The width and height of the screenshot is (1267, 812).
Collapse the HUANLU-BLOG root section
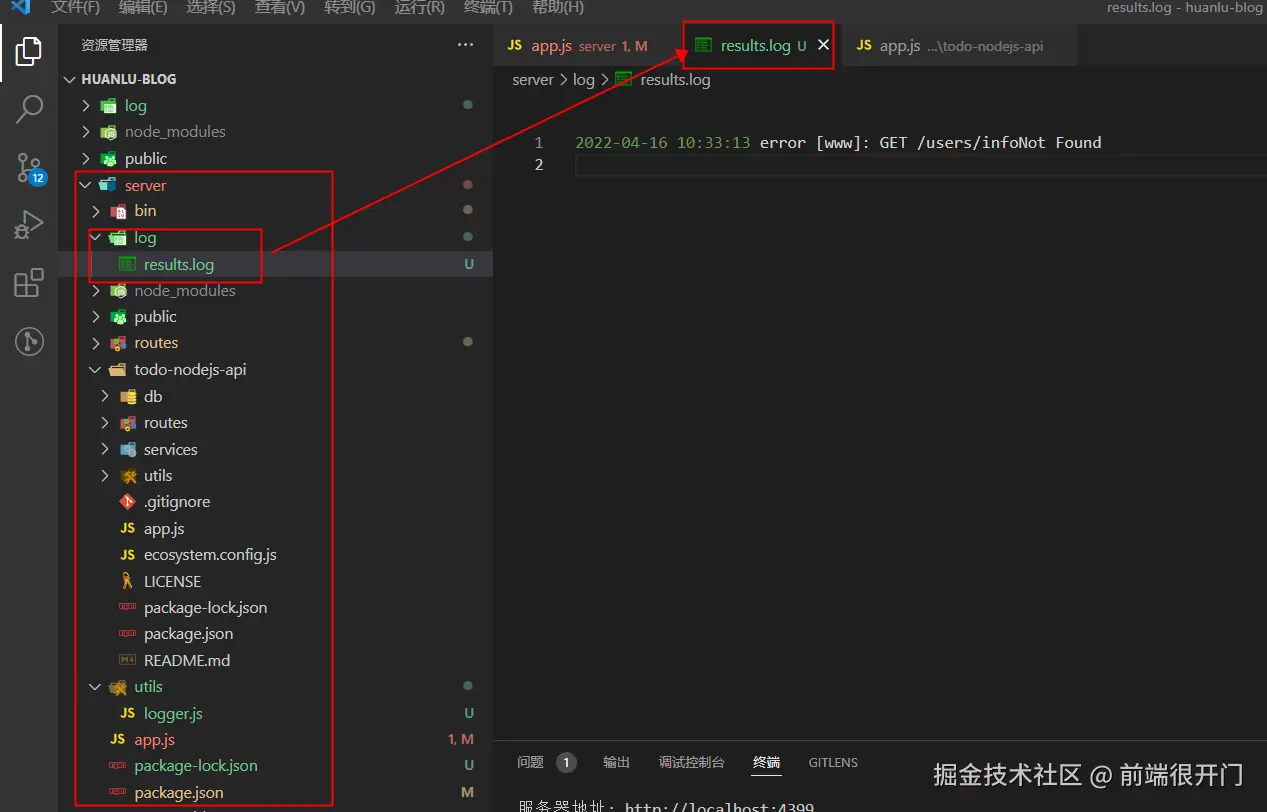click(69, 79)
